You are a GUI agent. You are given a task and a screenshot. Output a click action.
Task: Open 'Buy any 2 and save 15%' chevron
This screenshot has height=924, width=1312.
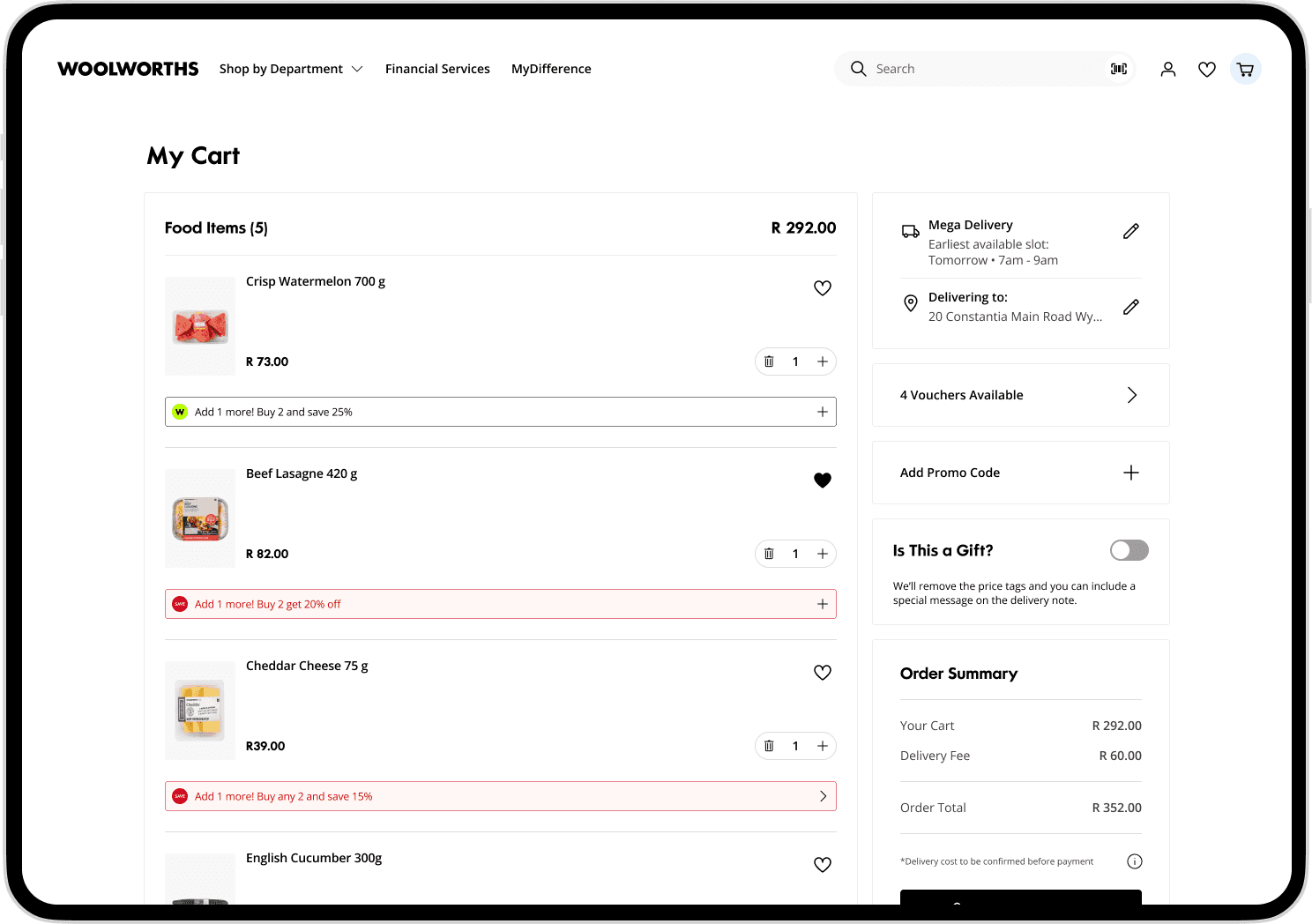click(x=823, y=796)
